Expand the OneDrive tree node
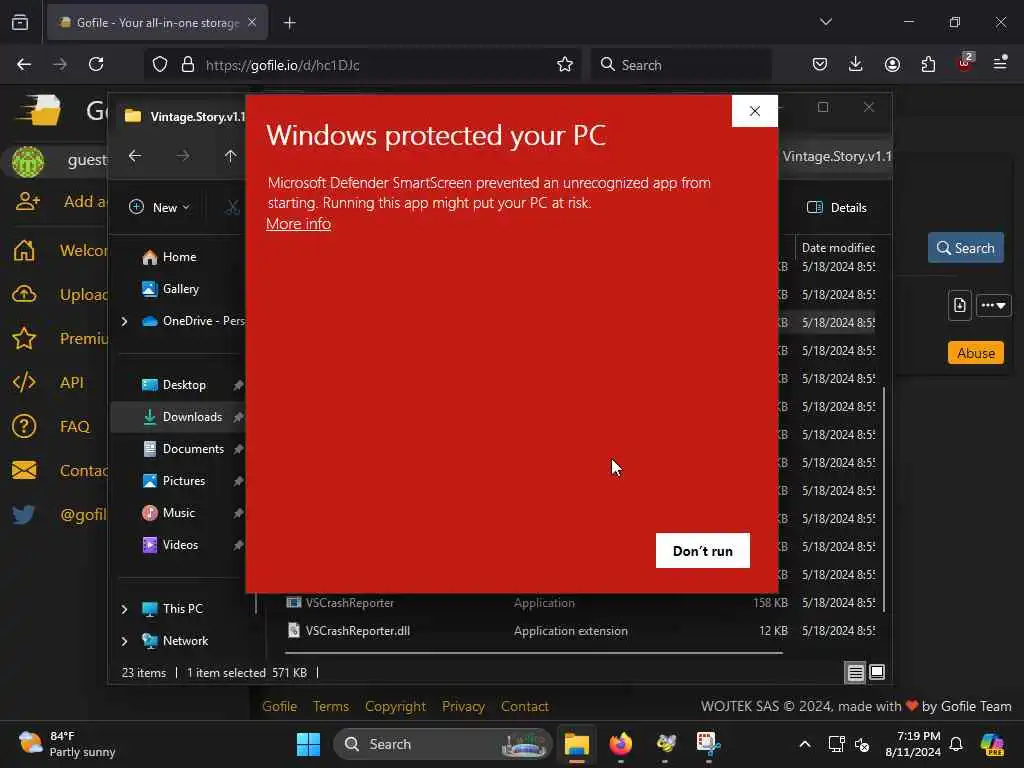Viewport: 1024px width, 768px height. pyautogui.click(x=124, y=321)
